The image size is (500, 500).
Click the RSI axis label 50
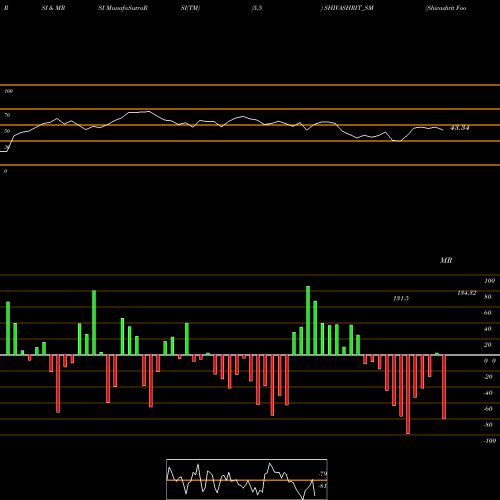pyautogui.click(x=7, y=131)
